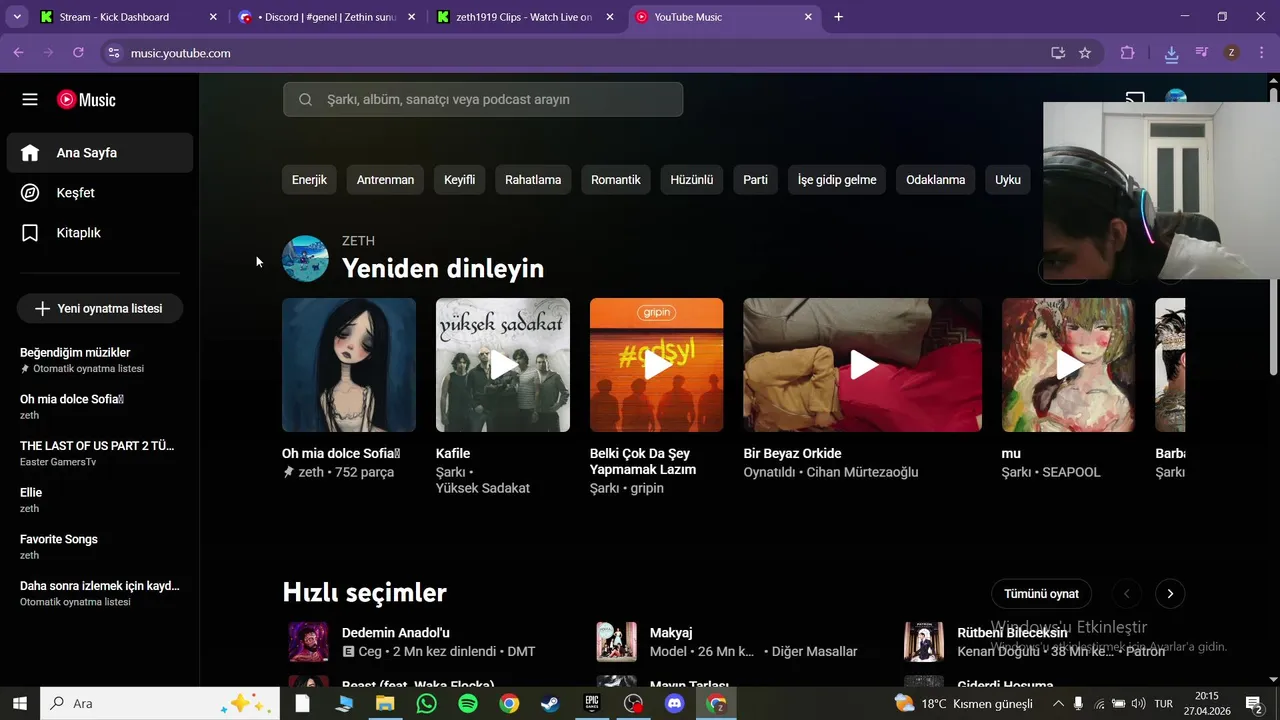Viewport: 1280px width, 720px height.
Task: Open the Extensions puzzle icon
Action: pos(1127,53)
